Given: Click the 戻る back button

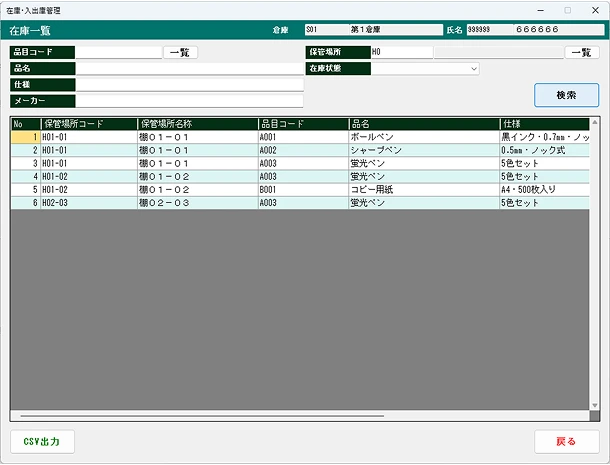Looking at the screenshot, I should [566, 441].
